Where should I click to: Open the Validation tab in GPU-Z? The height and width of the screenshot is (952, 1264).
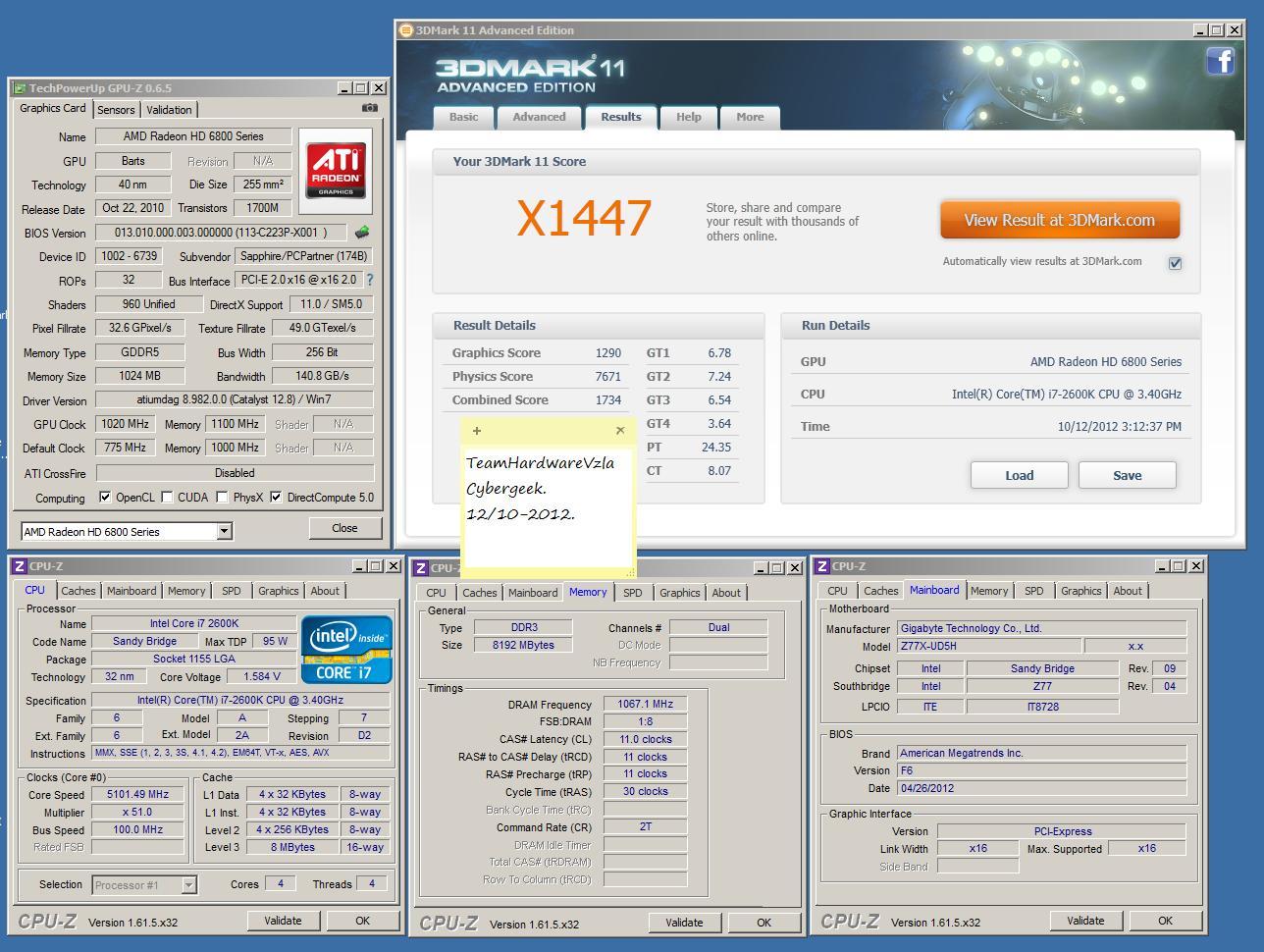[169, 110]
